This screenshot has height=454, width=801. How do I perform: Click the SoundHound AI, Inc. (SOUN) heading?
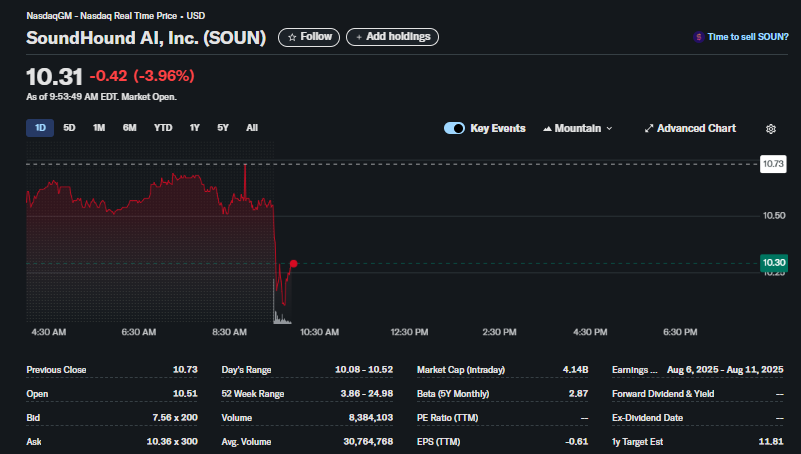(146, 38)
